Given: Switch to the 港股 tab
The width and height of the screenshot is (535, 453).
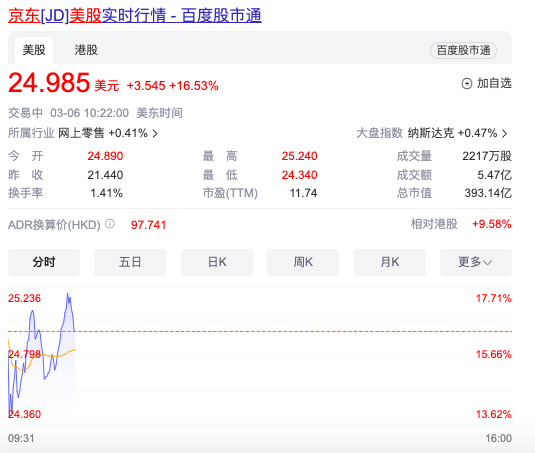Looking at the screenshot, I should tap(86, 50).
